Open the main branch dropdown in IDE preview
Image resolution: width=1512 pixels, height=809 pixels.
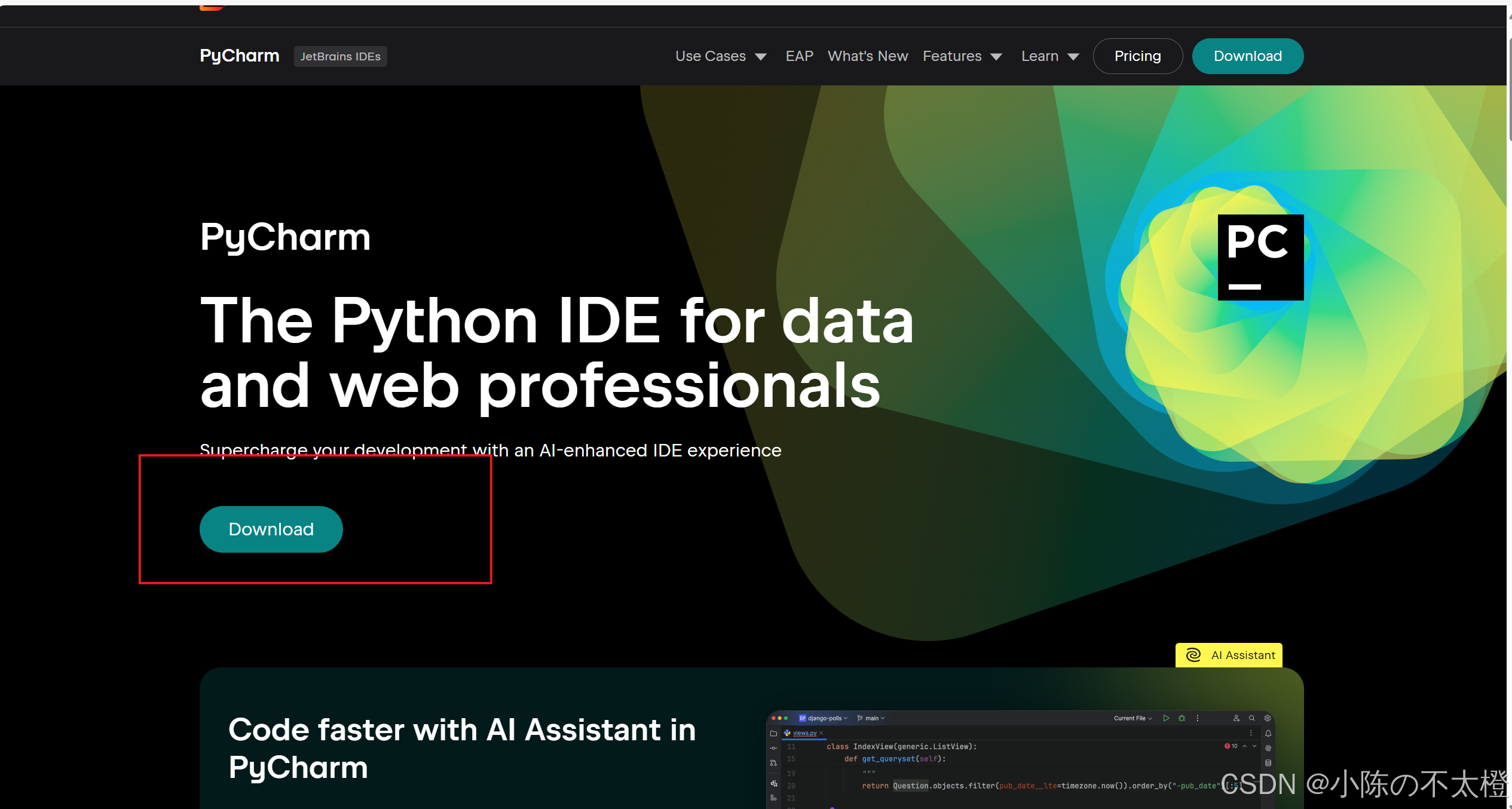tap(871, 718)
